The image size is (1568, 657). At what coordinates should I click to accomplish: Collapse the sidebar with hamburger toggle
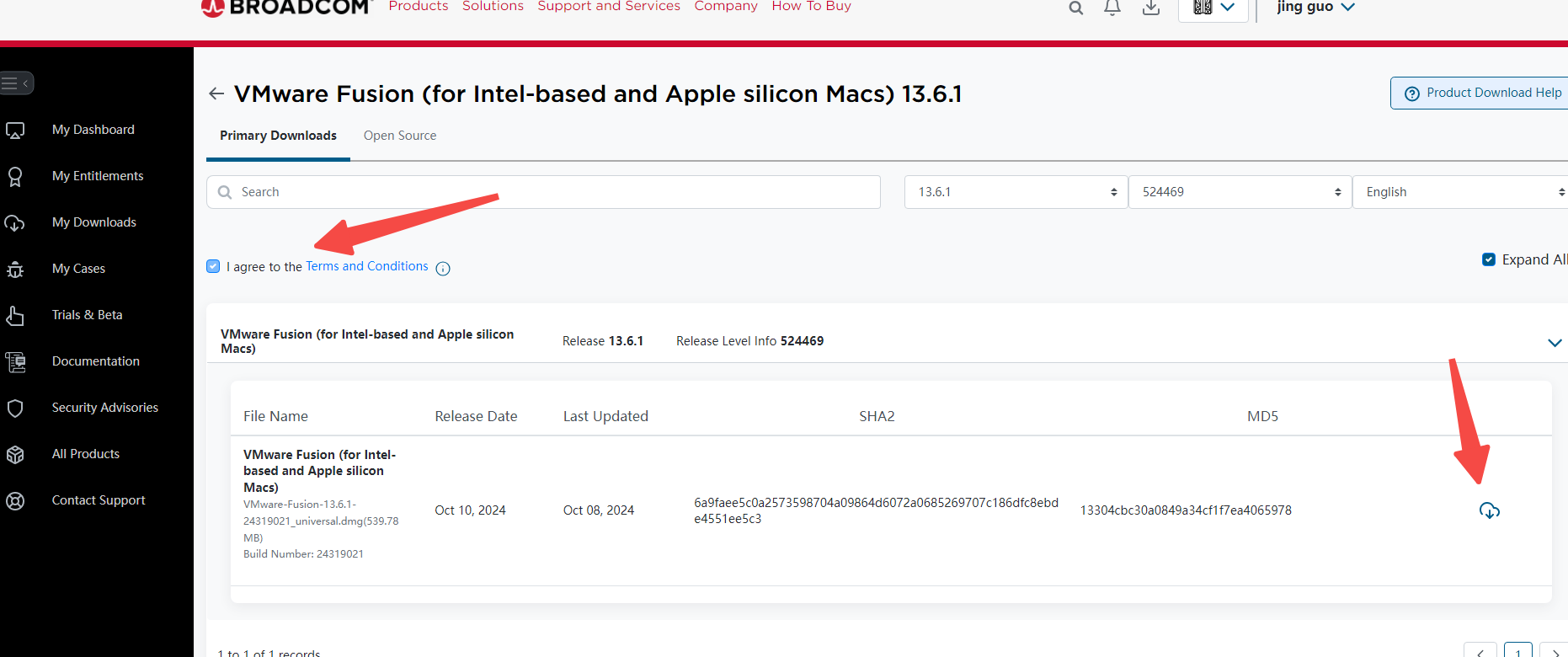click(x=15, y=83)
